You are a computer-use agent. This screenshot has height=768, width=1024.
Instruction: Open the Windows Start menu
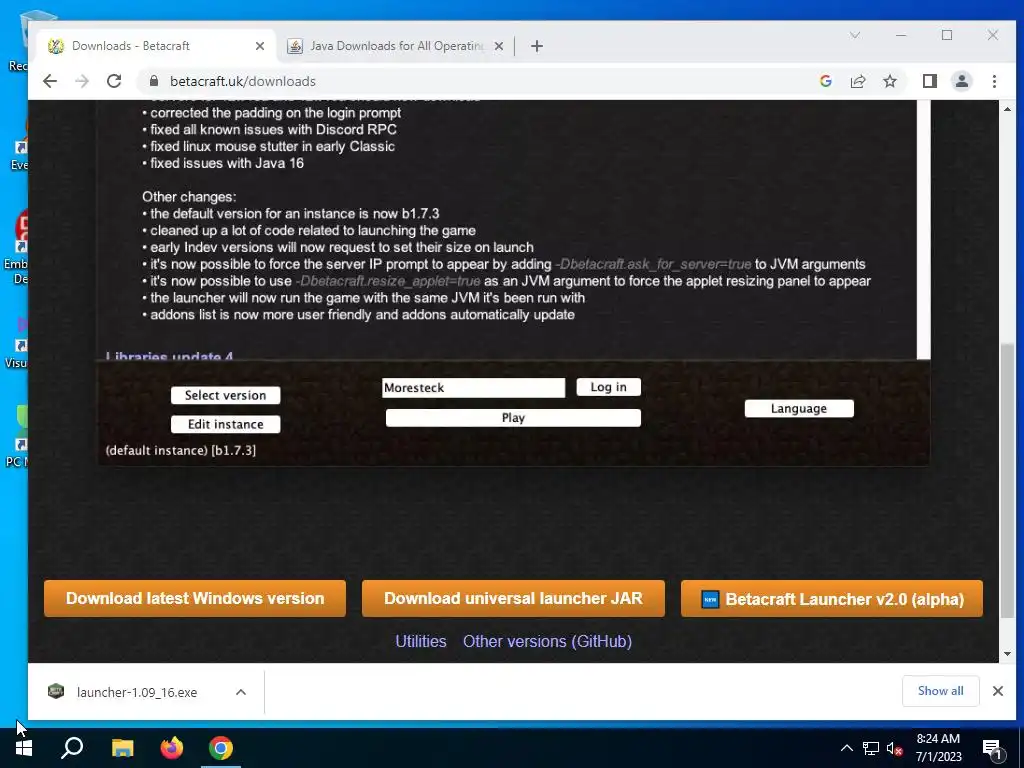[24, 748]
